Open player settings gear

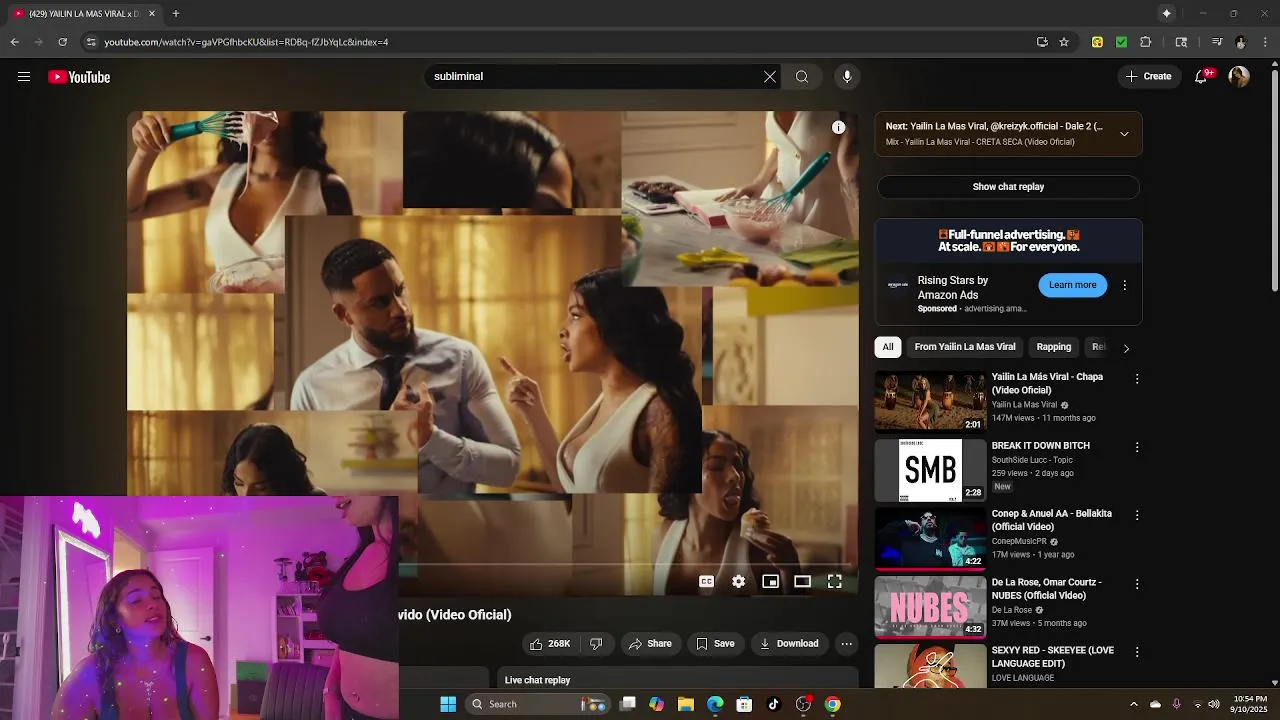tap(738, 582)
